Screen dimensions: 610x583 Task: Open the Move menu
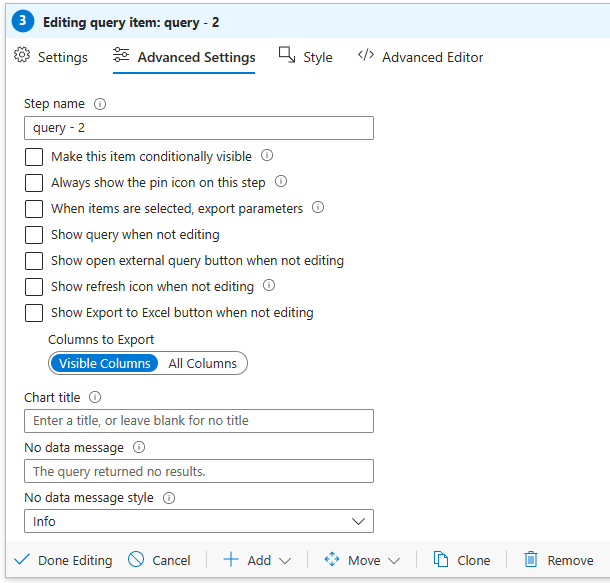(x=362, y=560)
